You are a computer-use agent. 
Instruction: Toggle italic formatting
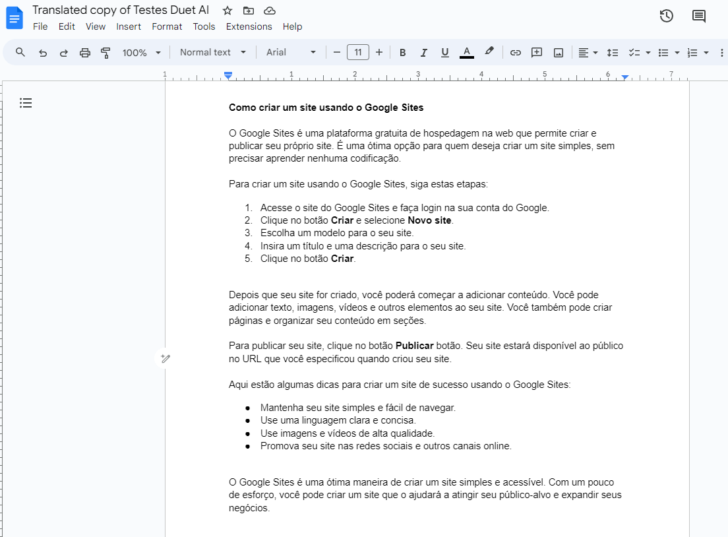(423, 52)
